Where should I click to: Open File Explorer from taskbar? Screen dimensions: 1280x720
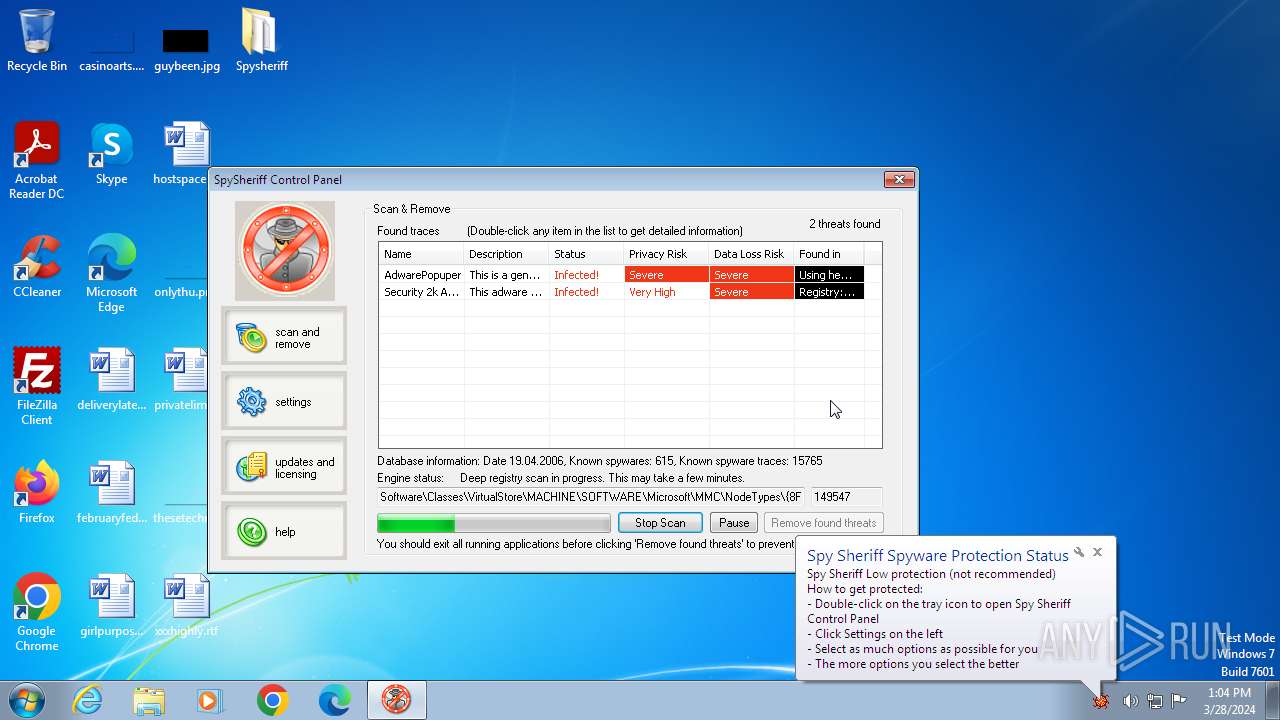click(149, 700)
